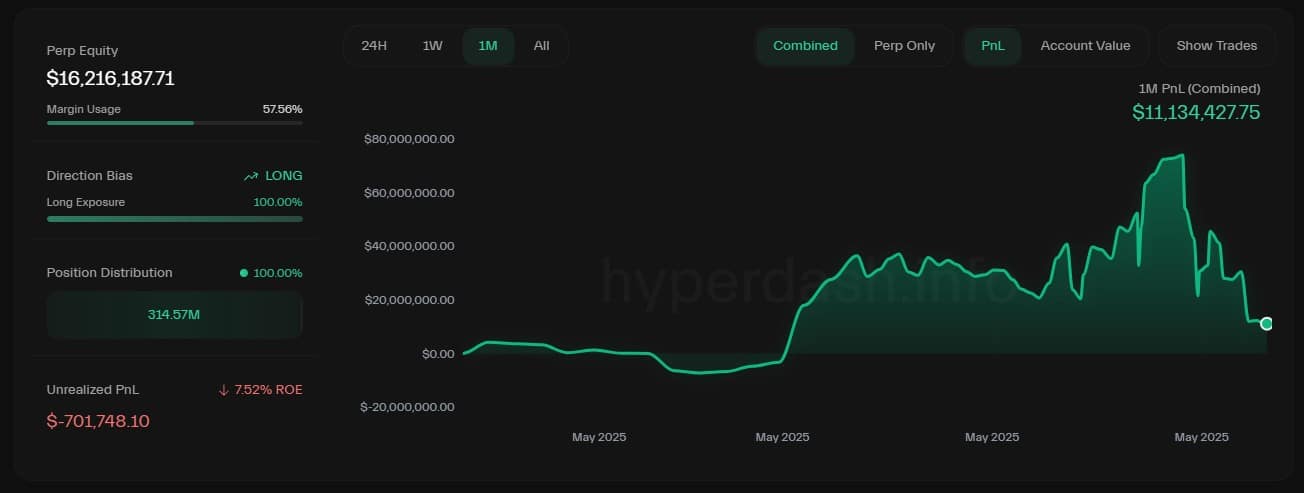Click the Margin Usage progress bar
This screenshot has height=493, width=1304.
pos(174,123)
